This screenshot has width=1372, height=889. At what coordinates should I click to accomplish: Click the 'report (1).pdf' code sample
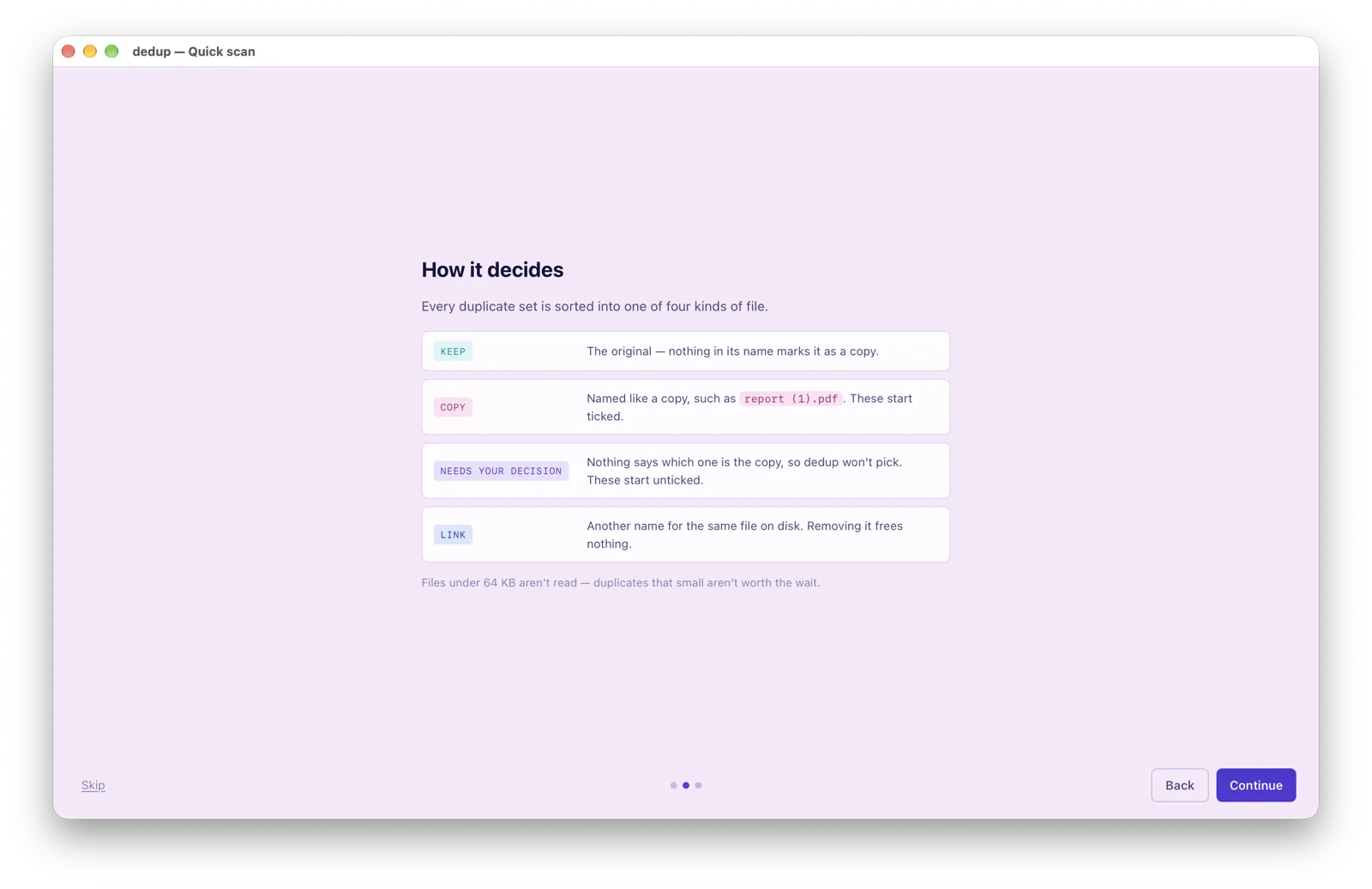[x=791, y=399]
